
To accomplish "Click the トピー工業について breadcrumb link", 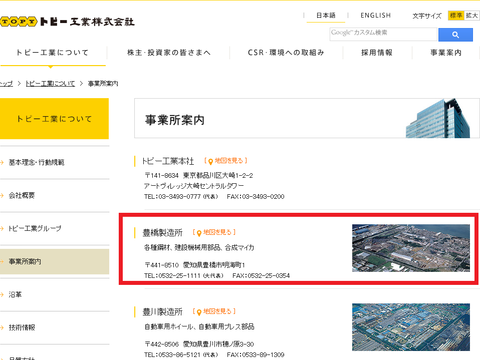I will (x=50, y=83).
